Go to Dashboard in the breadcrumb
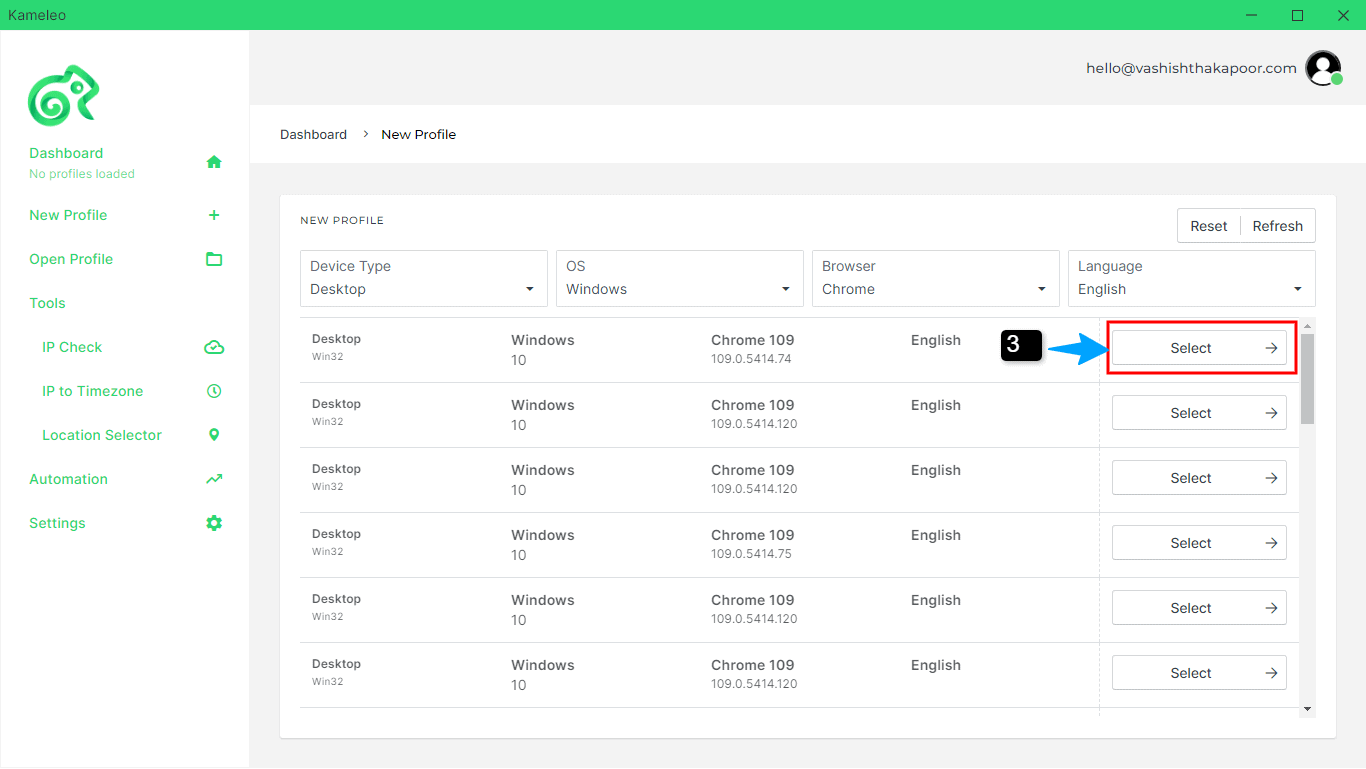The width and height of the screenshot is (1366, 769). [x=313, y=134]
